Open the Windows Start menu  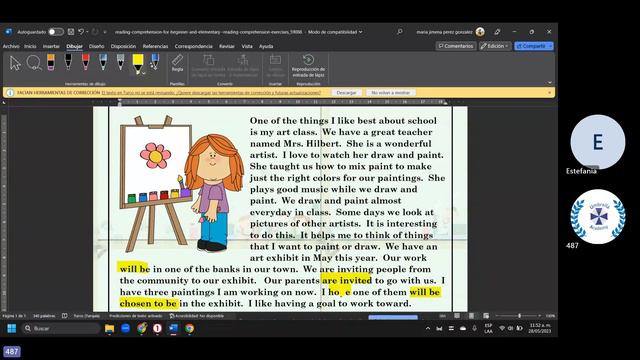point(11,328)
